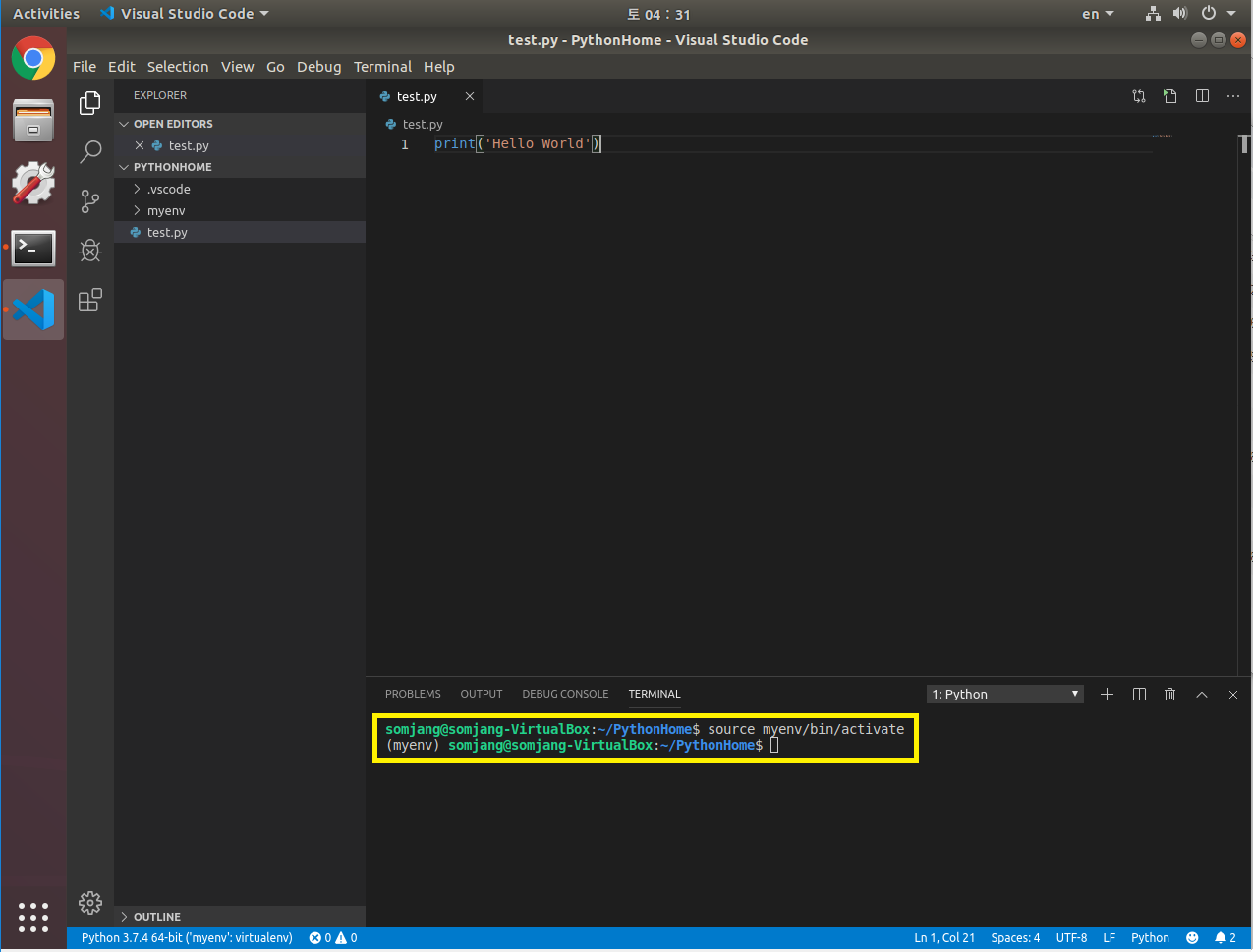This screenshot has width=1253, height=952.
Task: Click Visual Studio Code icon in dock
Action: point(33,309)
